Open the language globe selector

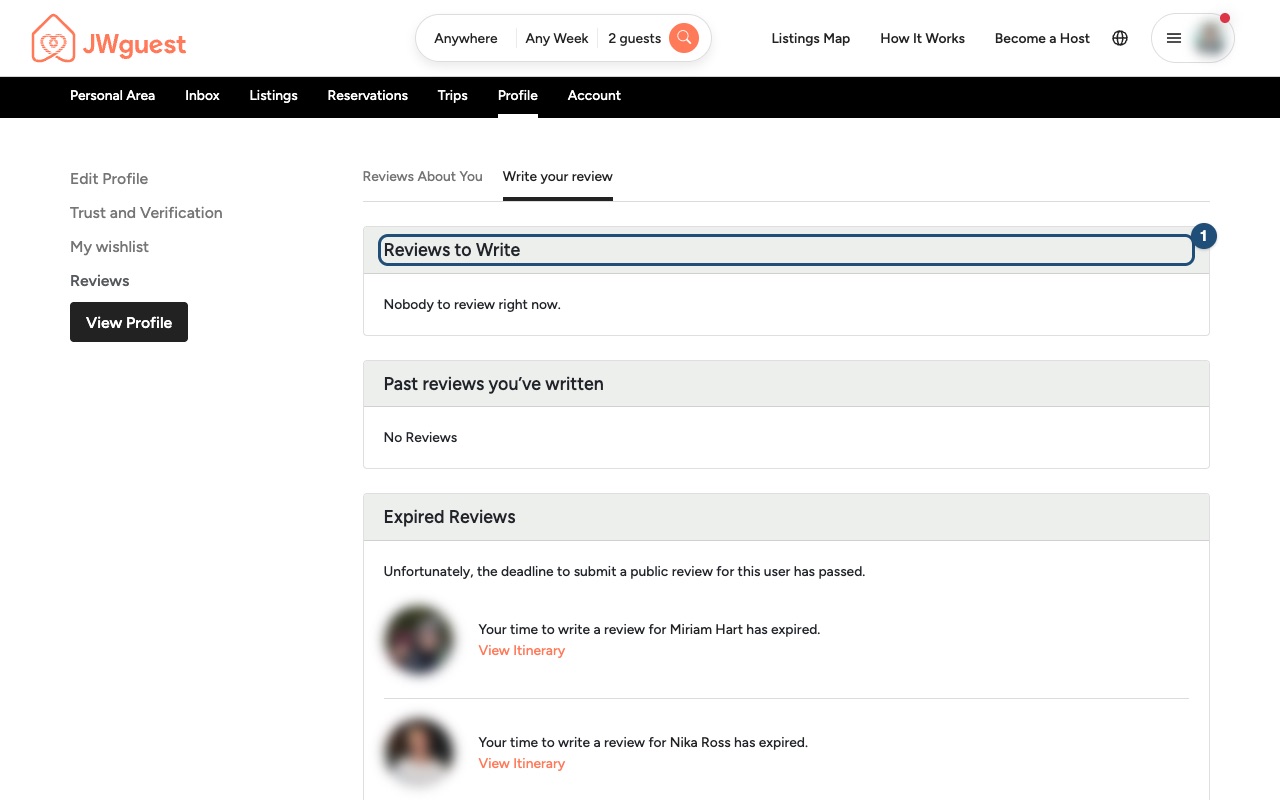coord(1120,38)
